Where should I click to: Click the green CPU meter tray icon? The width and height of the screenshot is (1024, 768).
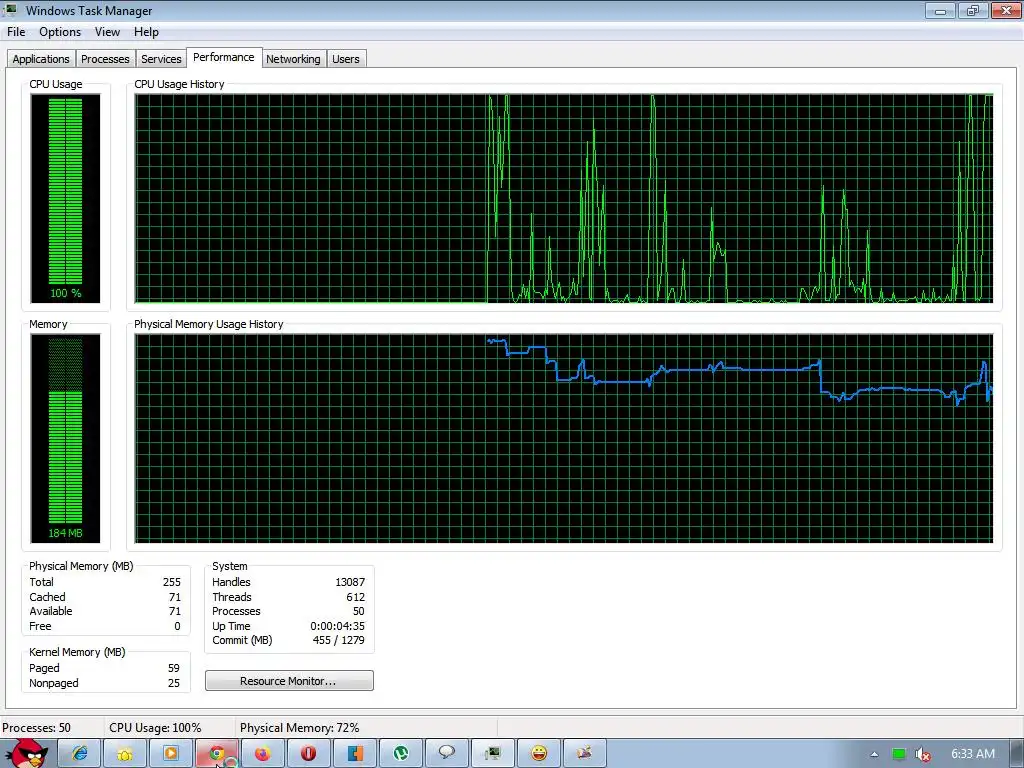pos(899,754)
